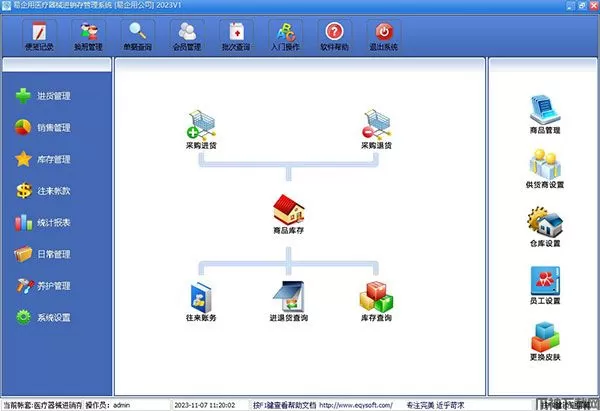This screenshot has width=600, height=411.
Task: Open 供货商设置 supplier settings
Action: 545,168
